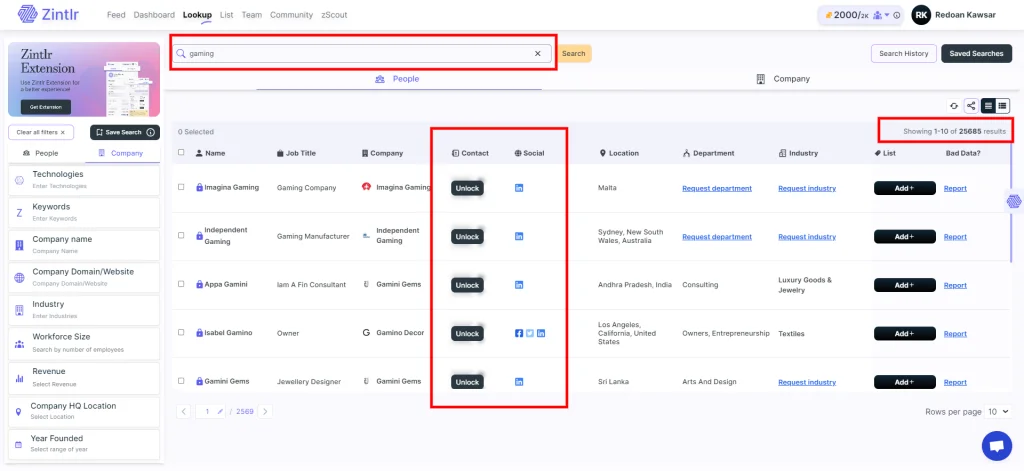The width and height of the screenshot is (1024, 471).
Task: Expand the credits dropdown arrow
Action: coord(887,15)
